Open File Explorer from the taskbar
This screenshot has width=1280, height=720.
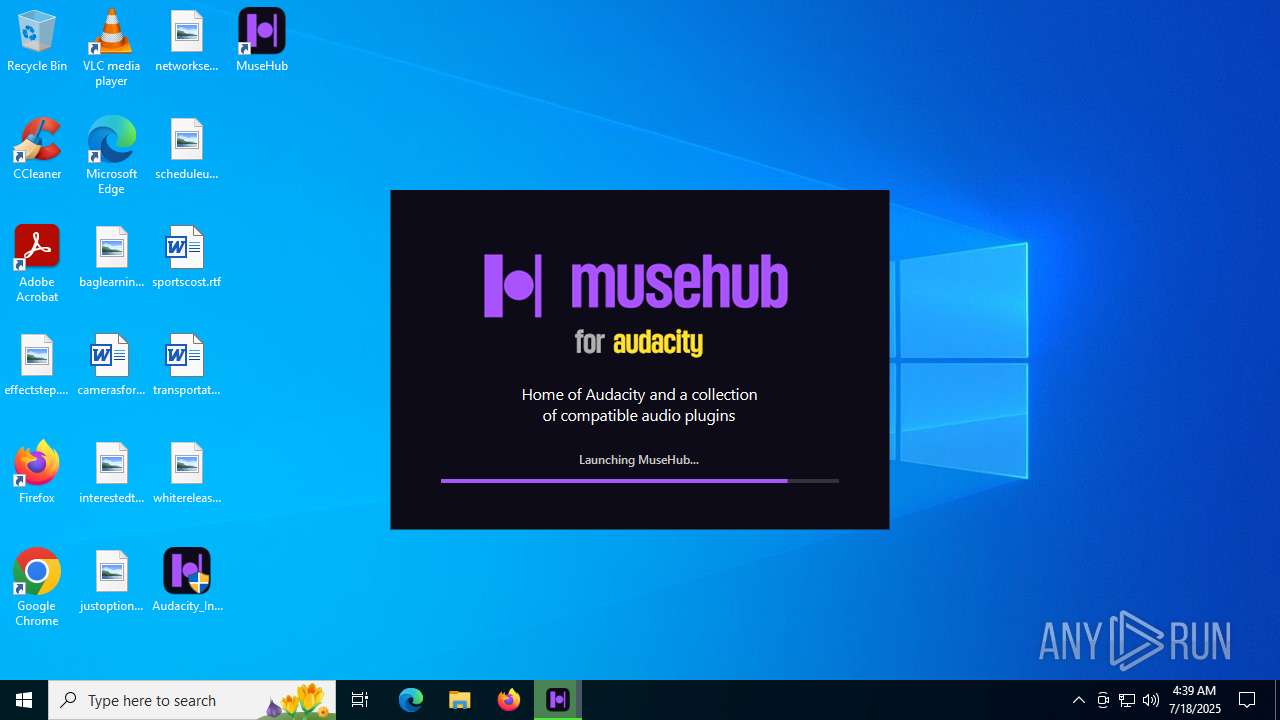pyautogui.click(x=460, y=700)
